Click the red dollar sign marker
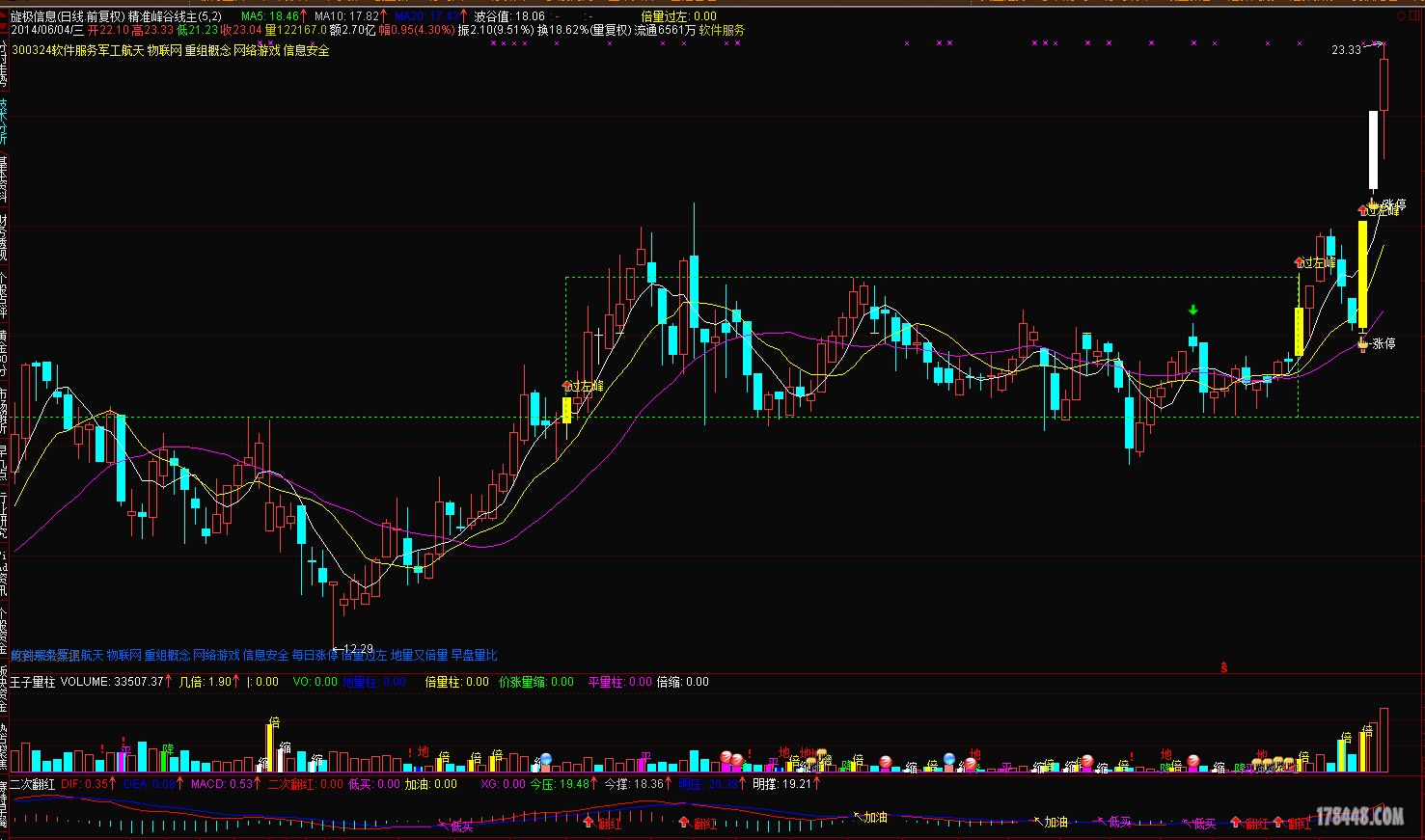Image resolution: width=1425 pixels, height=840 pixels. pyautogui.click(x=1223, y=667)
